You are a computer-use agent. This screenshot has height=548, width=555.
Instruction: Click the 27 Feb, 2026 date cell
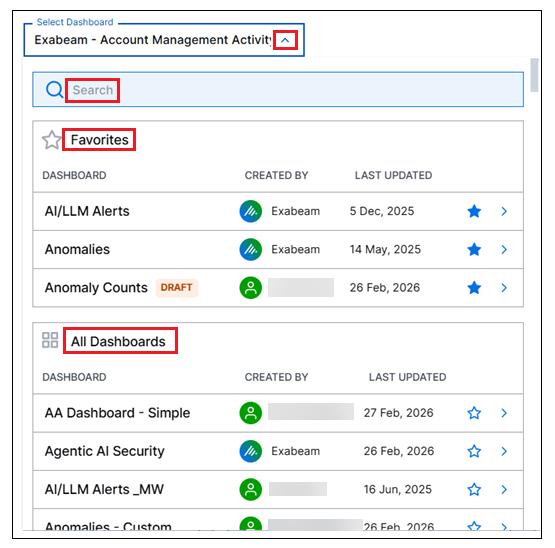pos(399,413)
